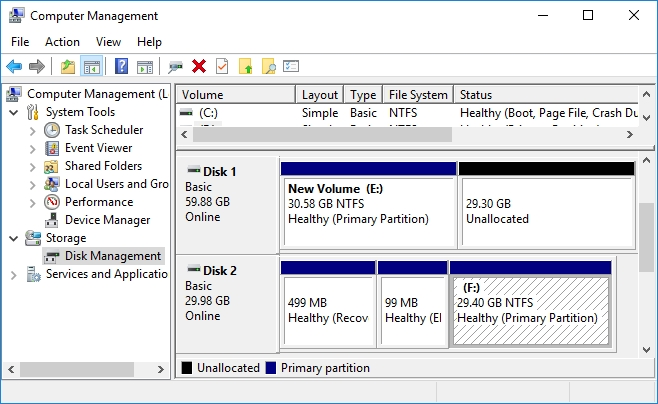Click the magnifier search toolbar icon
This screenshot has width=658, height=404.
[268, 66]
